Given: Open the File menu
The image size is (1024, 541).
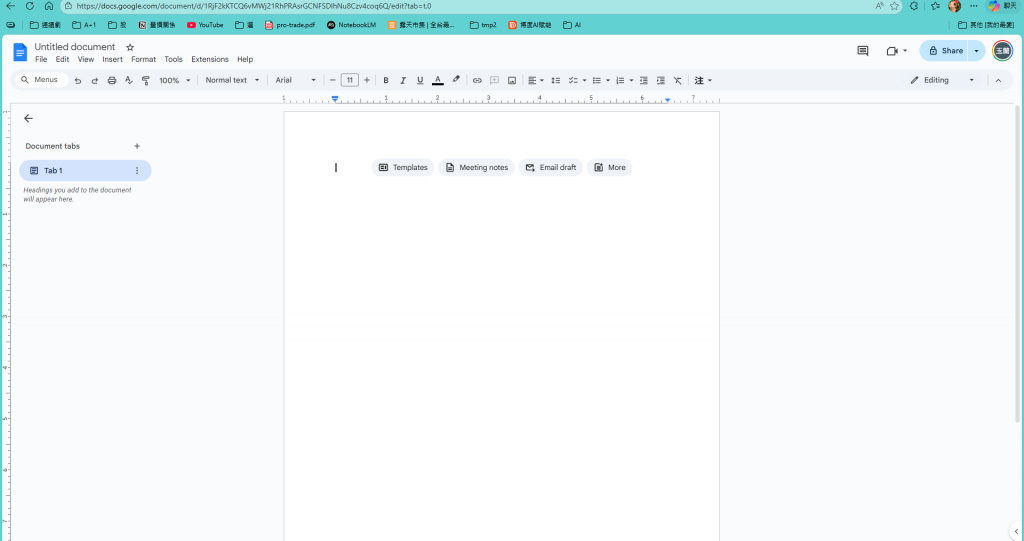Looking at the screenshot, I should 41,59.
